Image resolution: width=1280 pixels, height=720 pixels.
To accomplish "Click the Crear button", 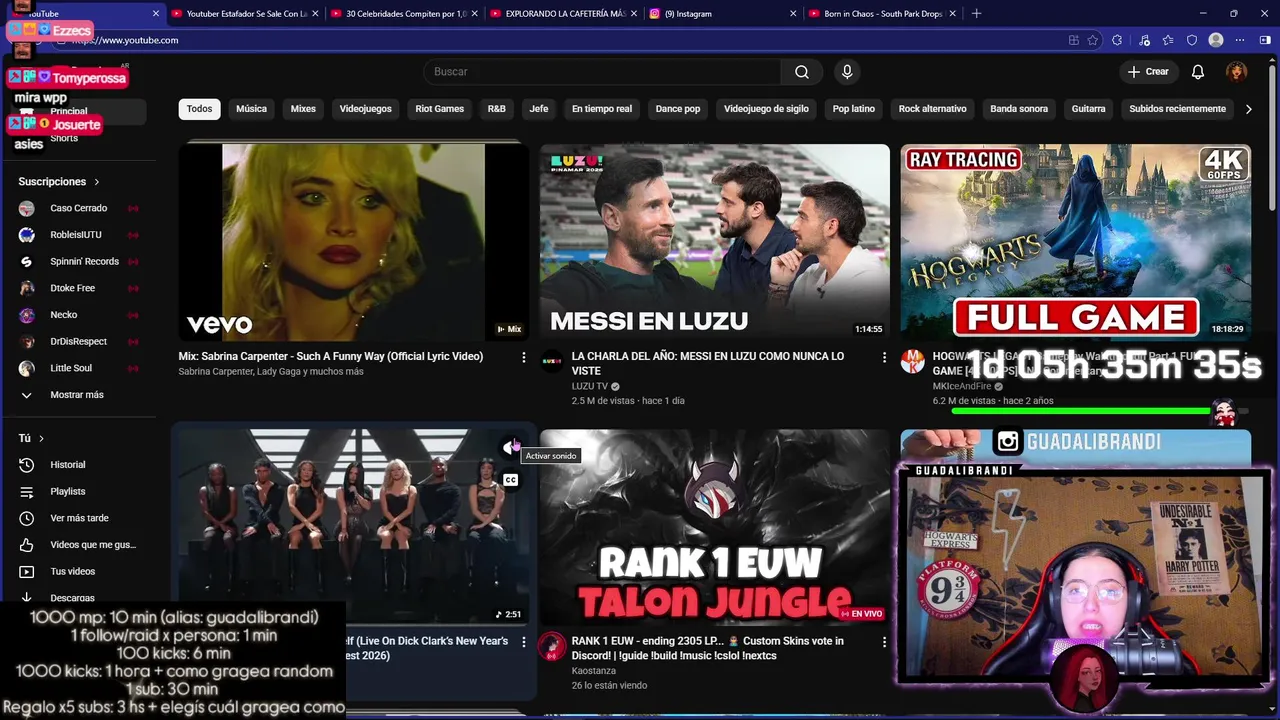I will 1148,72.
